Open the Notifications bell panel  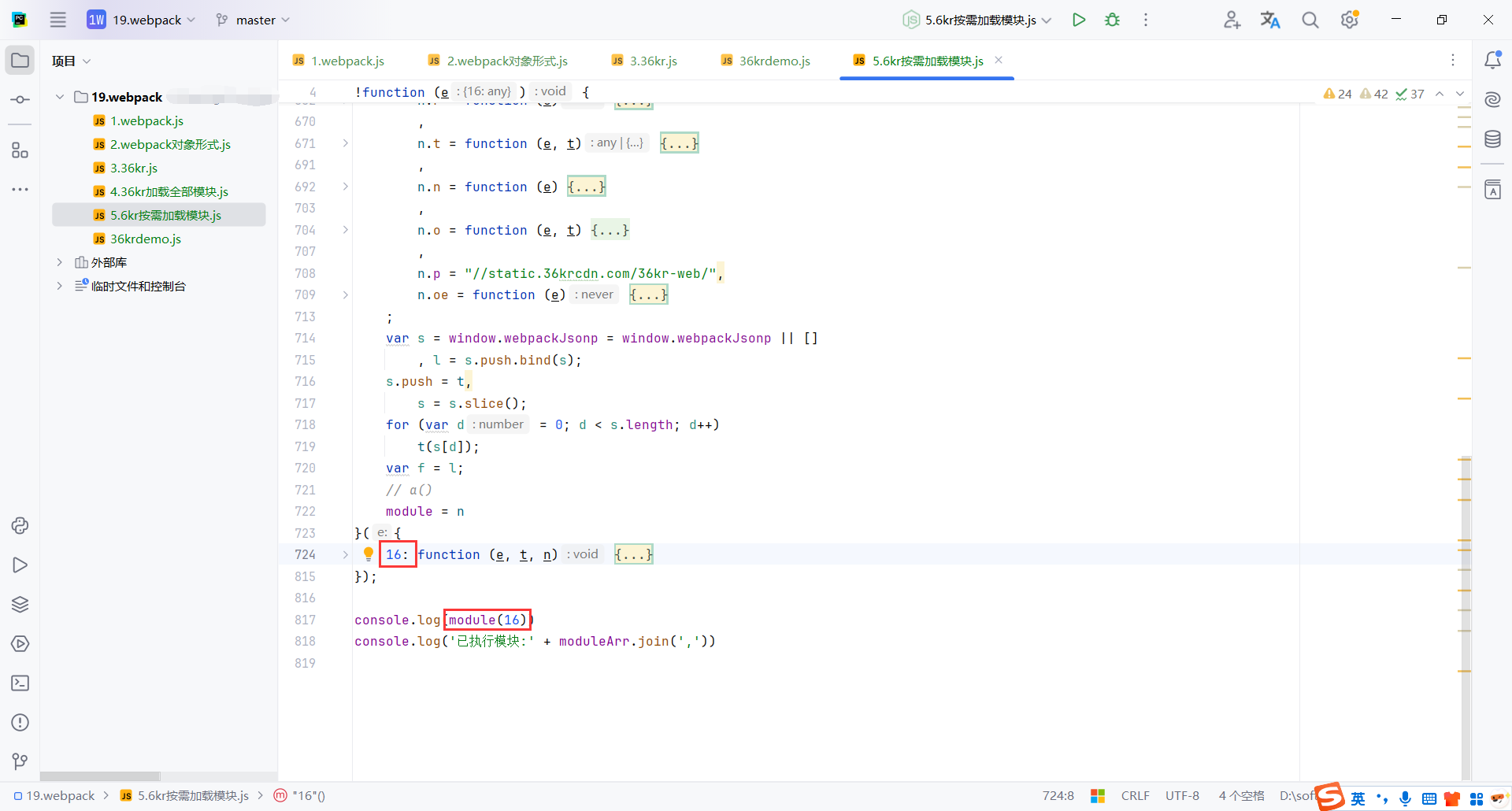click(x=1493, y=59)
